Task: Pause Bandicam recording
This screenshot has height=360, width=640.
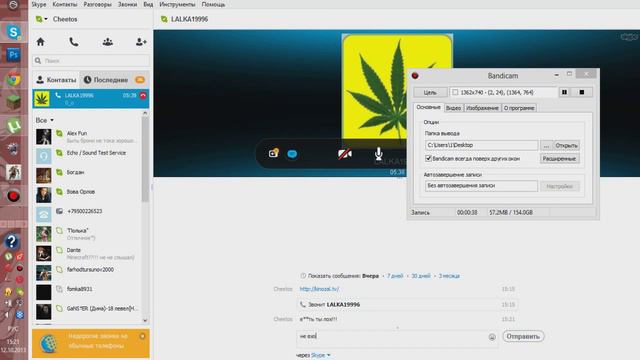Action: (564, 92)
